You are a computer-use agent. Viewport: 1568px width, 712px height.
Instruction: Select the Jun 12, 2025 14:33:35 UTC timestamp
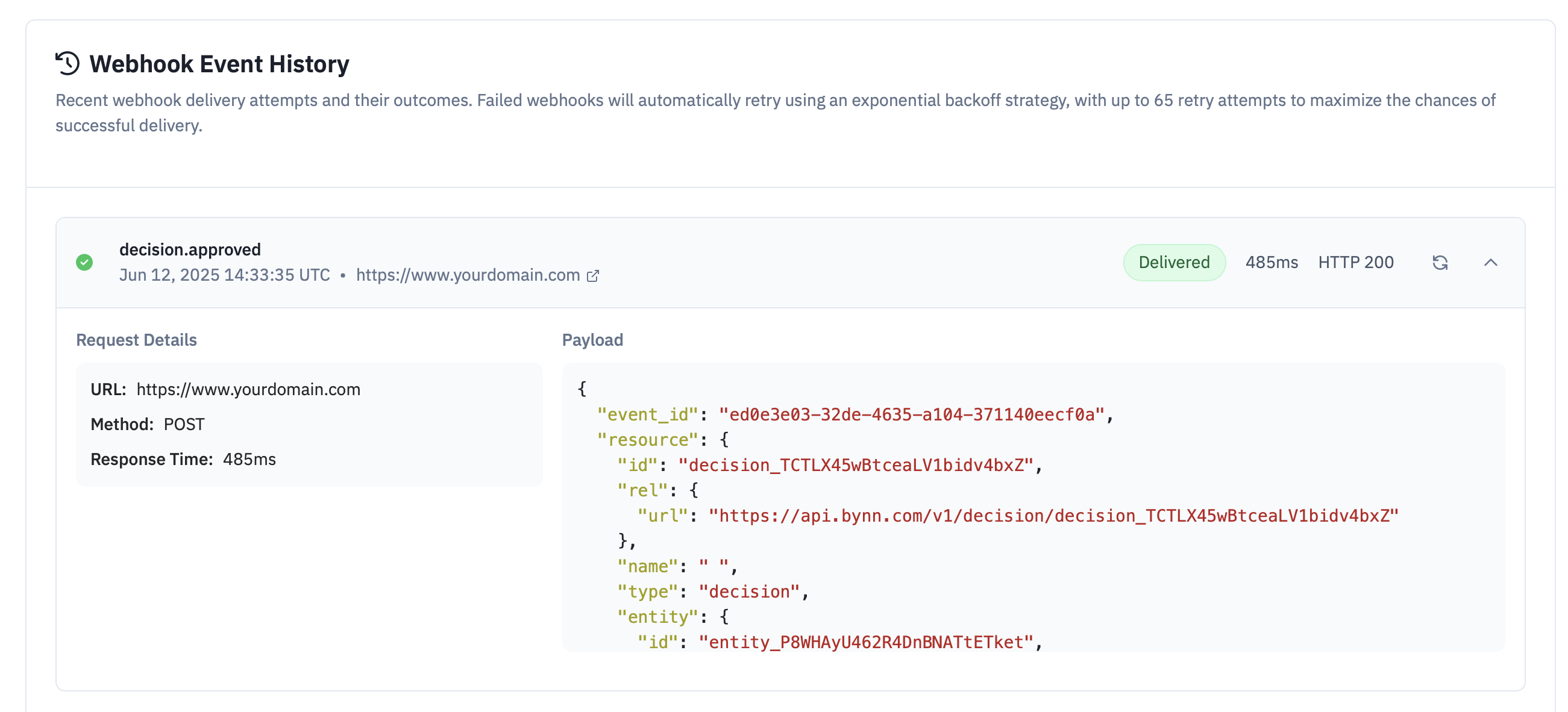225,275
